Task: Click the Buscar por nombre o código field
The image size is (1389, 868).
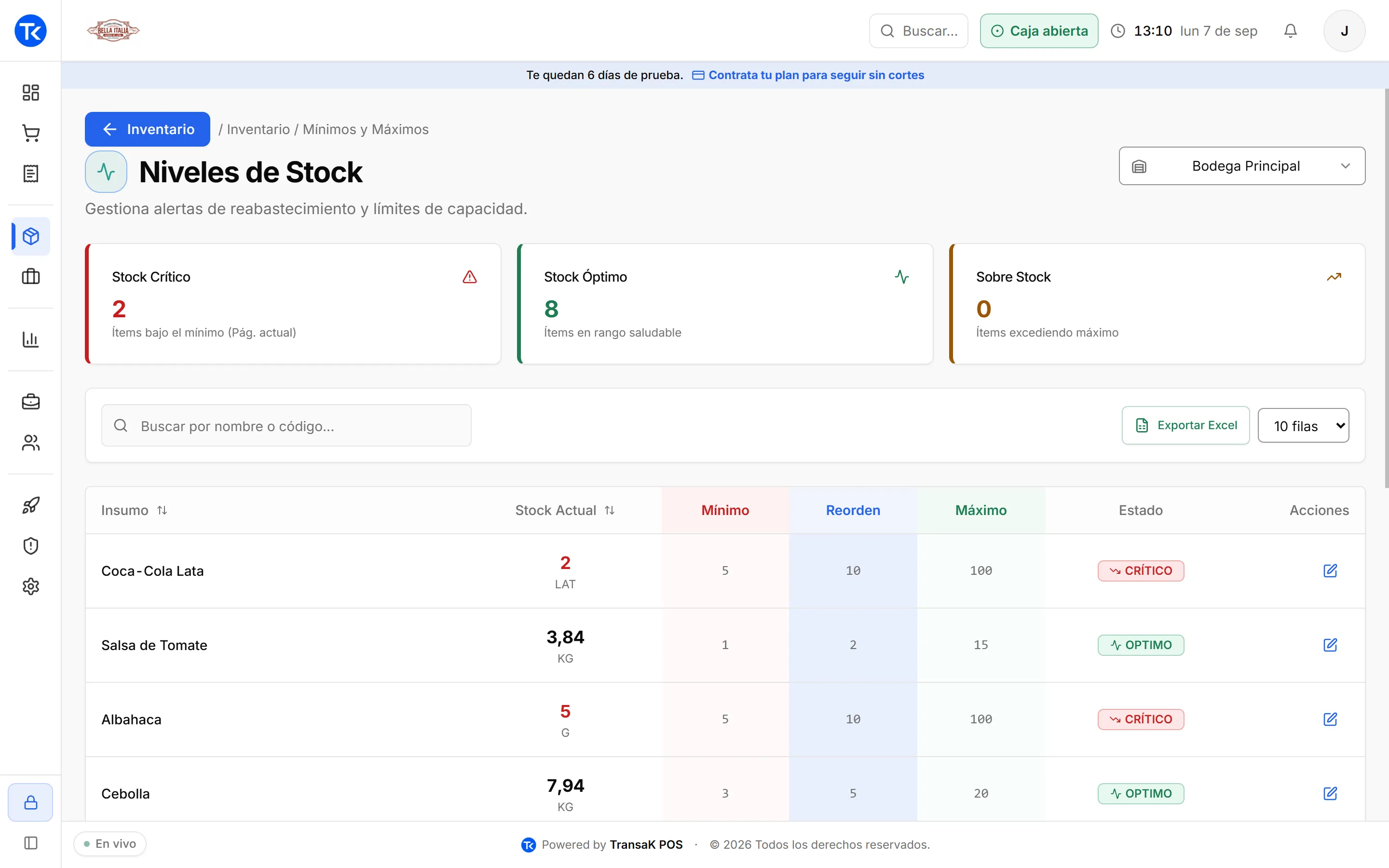Action: tap(286, 425)
